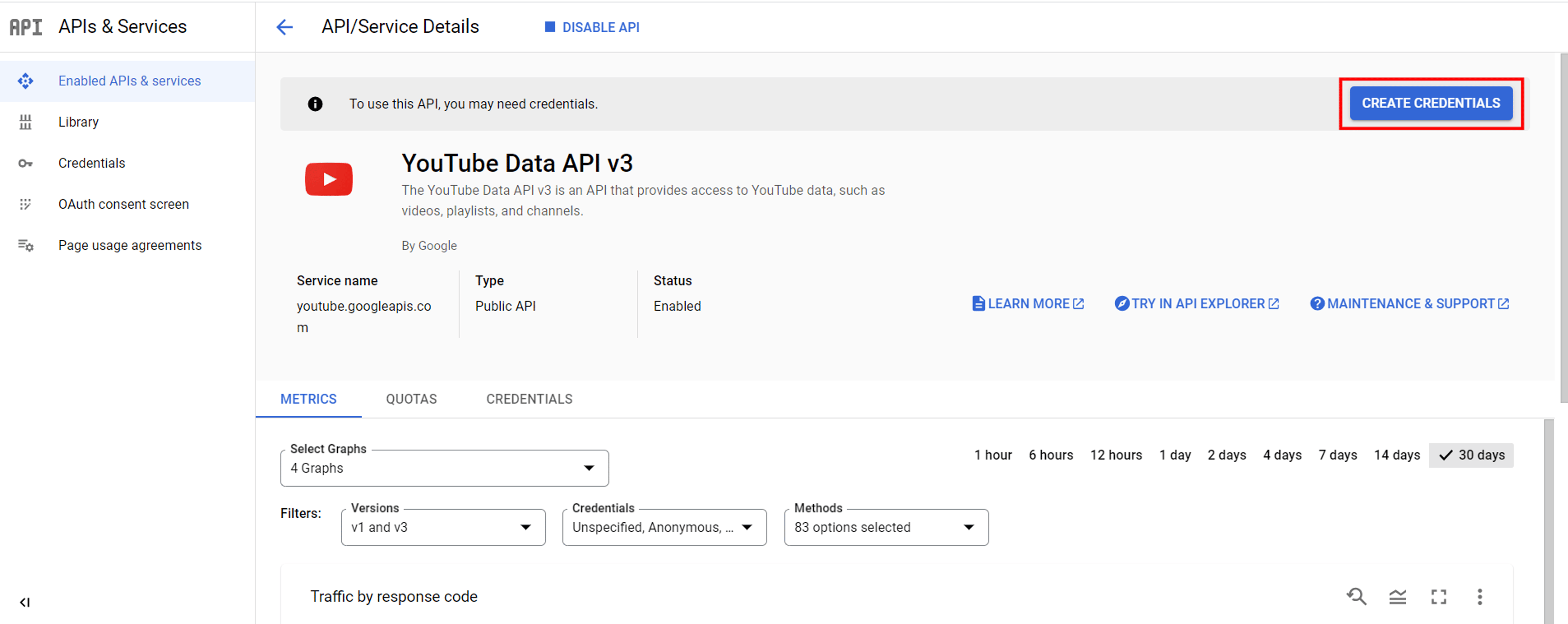1568x624 pixels.
Task: Click the Credentials key icon
Action: (25, 163)
